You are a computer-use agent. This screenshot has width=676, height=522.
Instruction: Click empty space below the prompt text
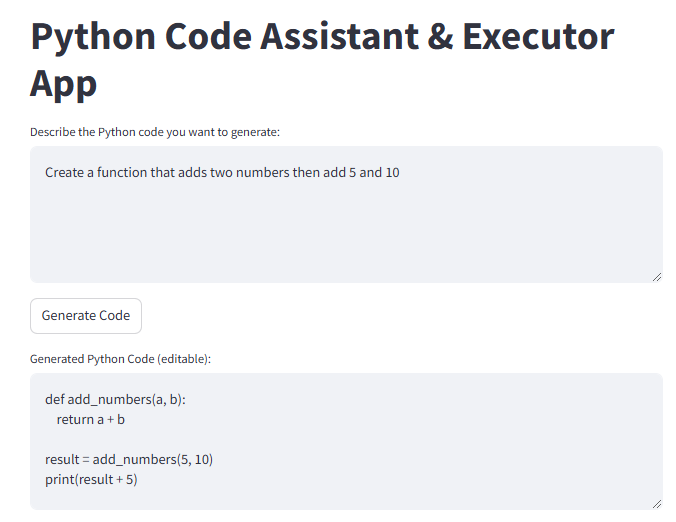tap(346, 228)
